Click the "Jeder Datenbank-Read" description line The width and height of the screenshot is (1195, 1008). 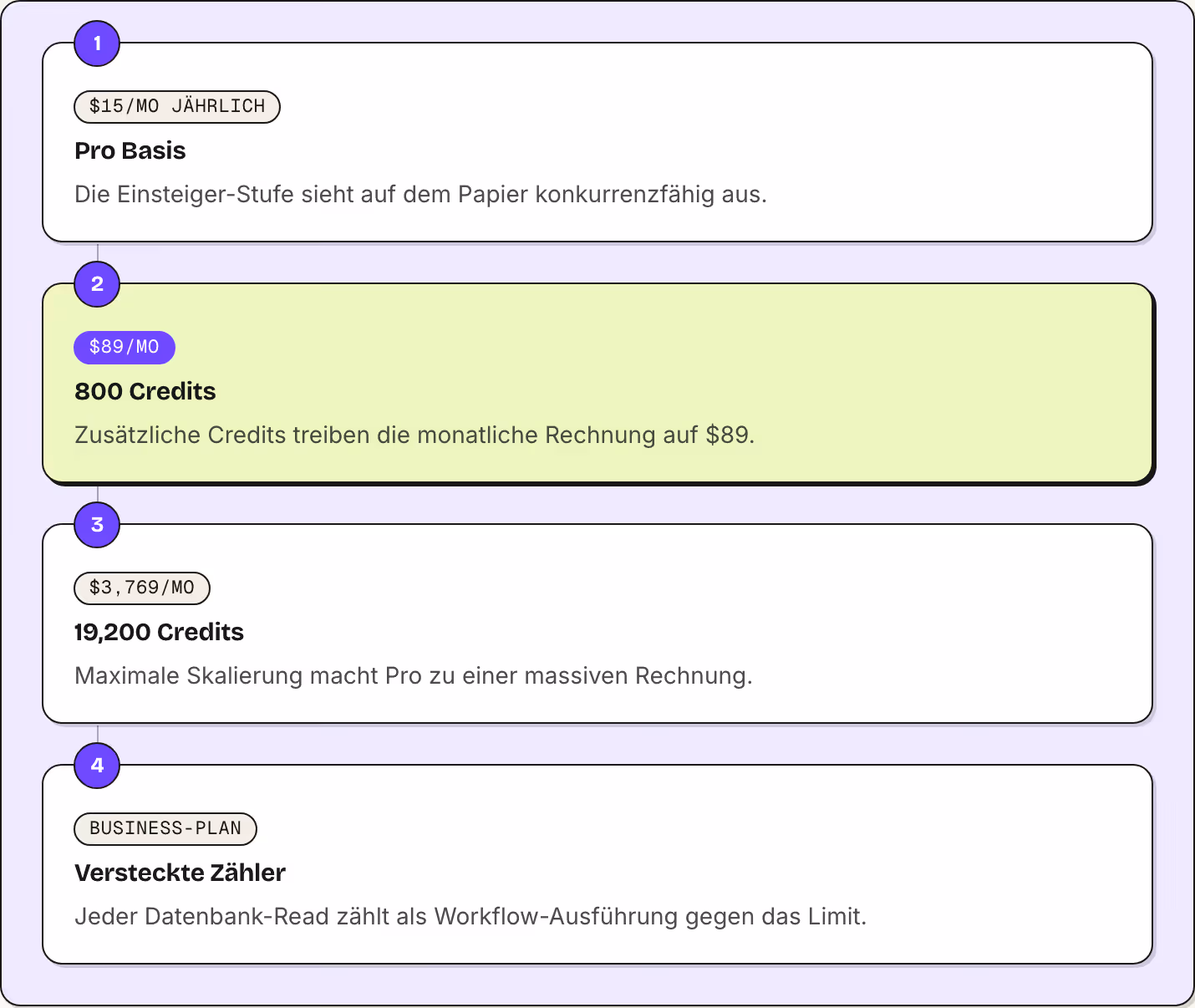coord(470,916)
